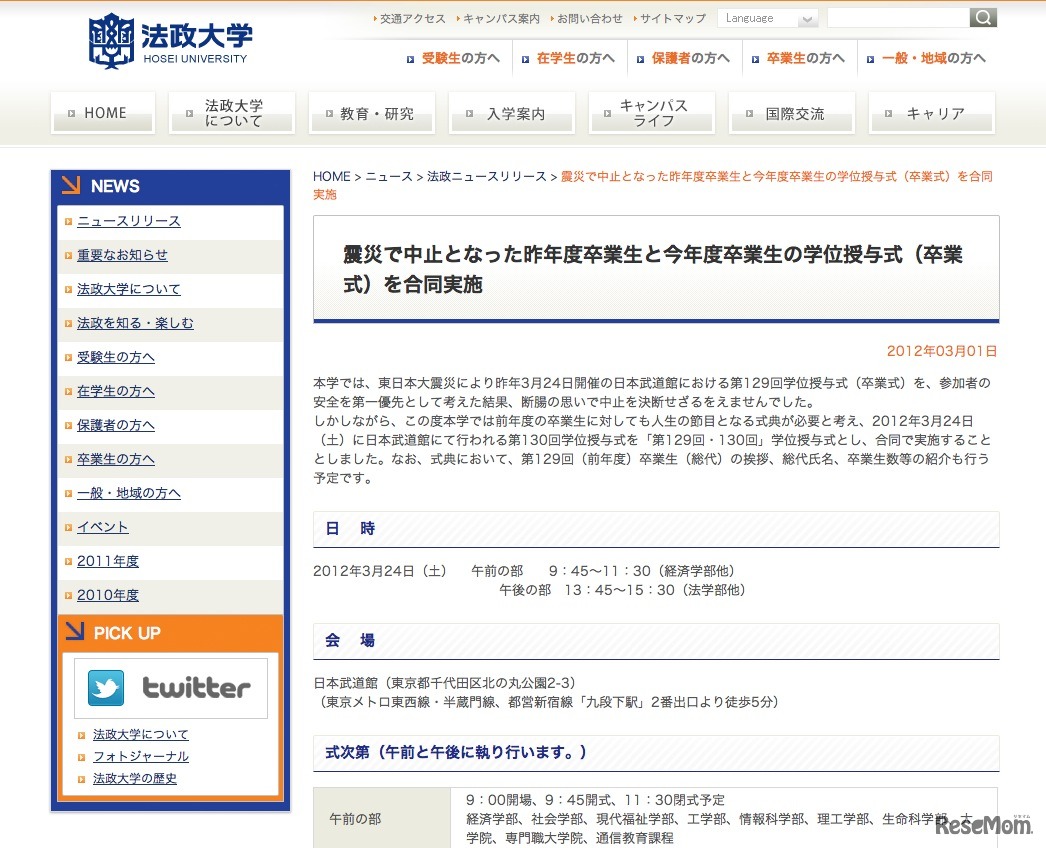The image size is (1046, 848).
Task: Switch to the 入学案内 tab
Action: 511,113
